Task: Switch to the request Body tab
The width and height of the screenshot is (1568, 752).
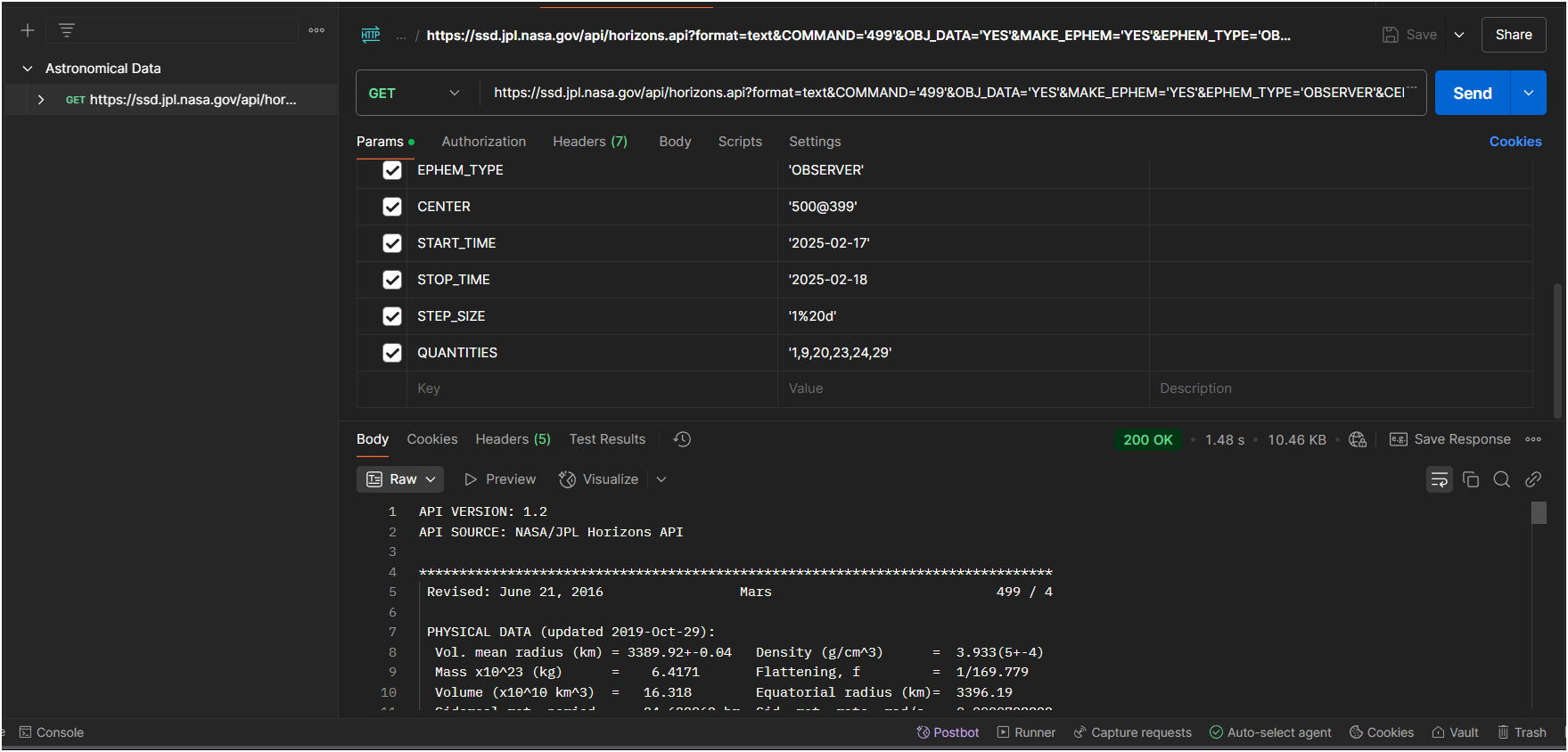Action: [x=675, y=142]
